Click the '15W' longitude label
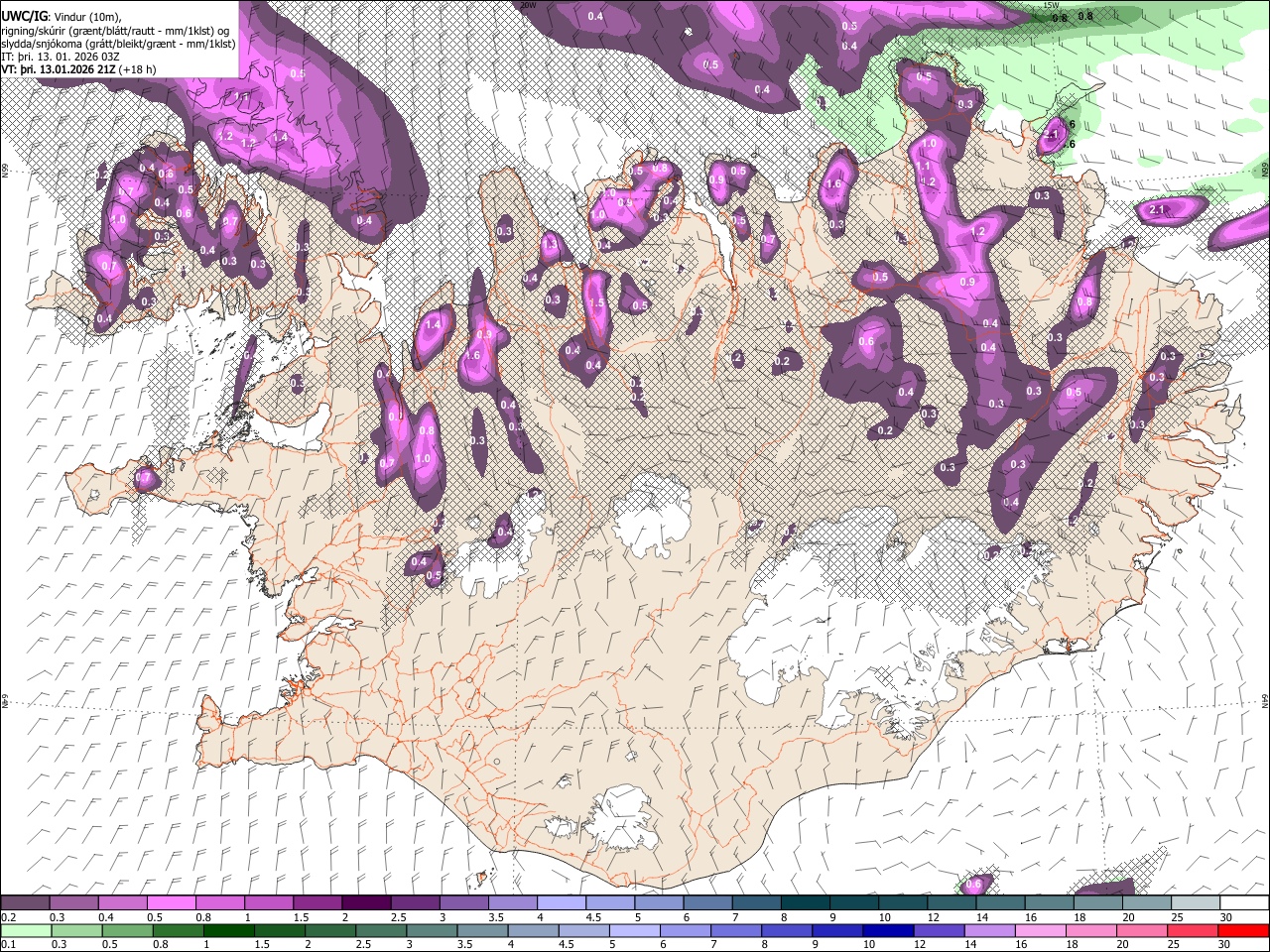The width and height of the screenshot is (1270, 952). [x=1051, y=5]
